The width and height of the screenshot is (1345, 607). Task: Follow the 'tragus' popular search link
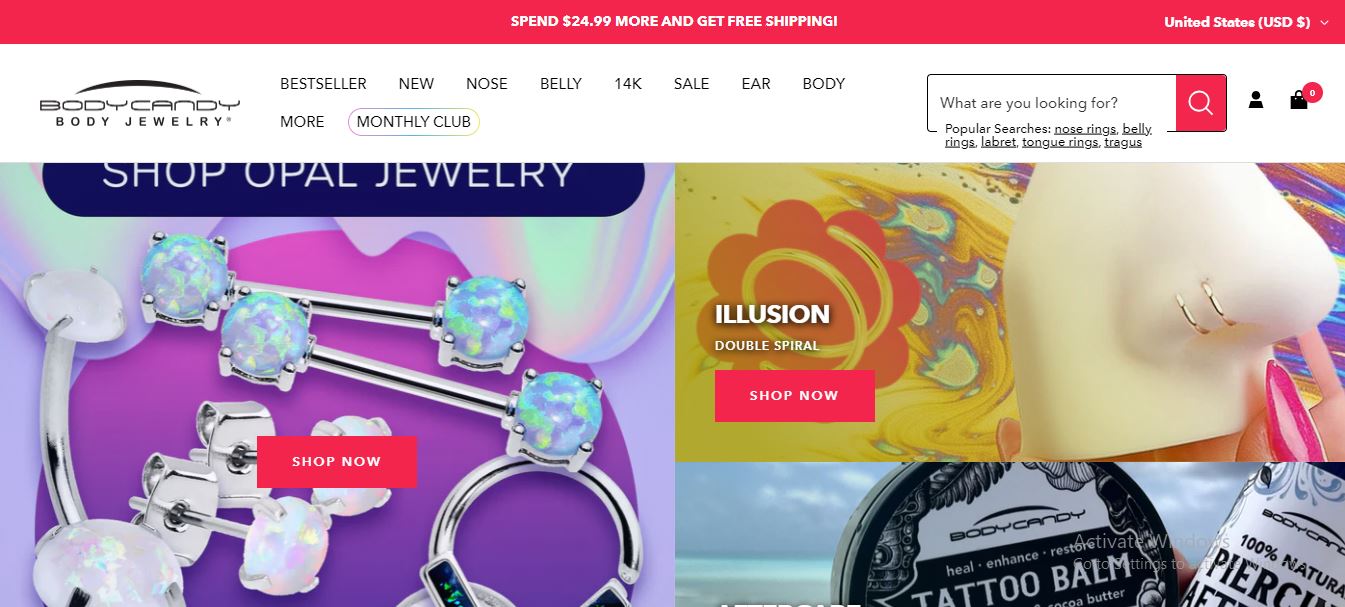pos(1123,142)
